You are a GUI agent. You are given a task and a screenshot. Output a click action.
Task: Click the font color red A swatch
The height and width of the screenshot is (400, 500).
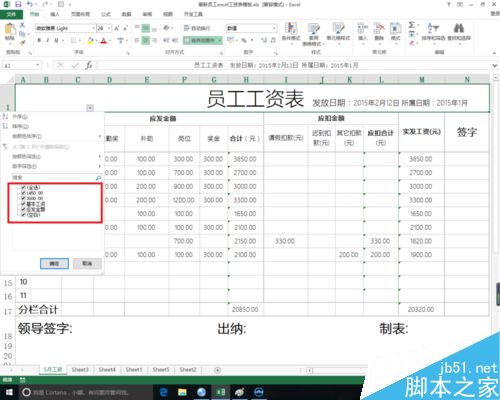pos(104,41)
